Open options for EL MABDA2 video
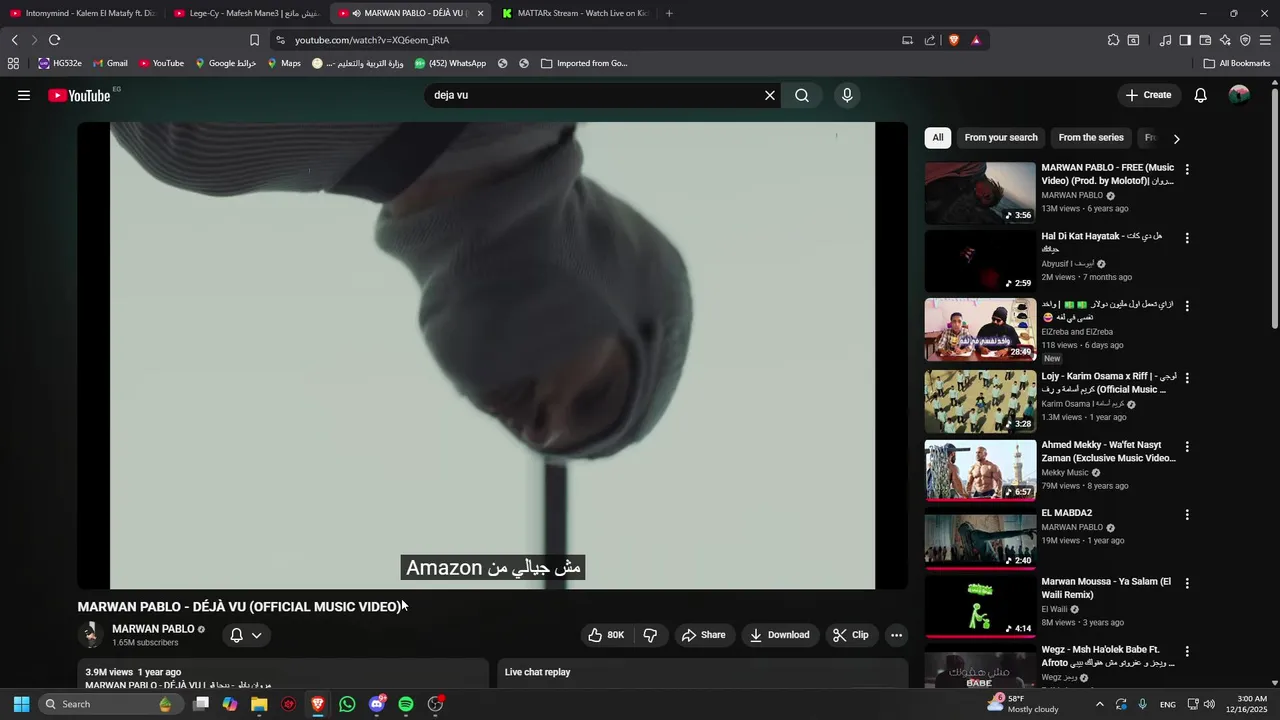The image size is (1280, 720). pos(1187,515)
